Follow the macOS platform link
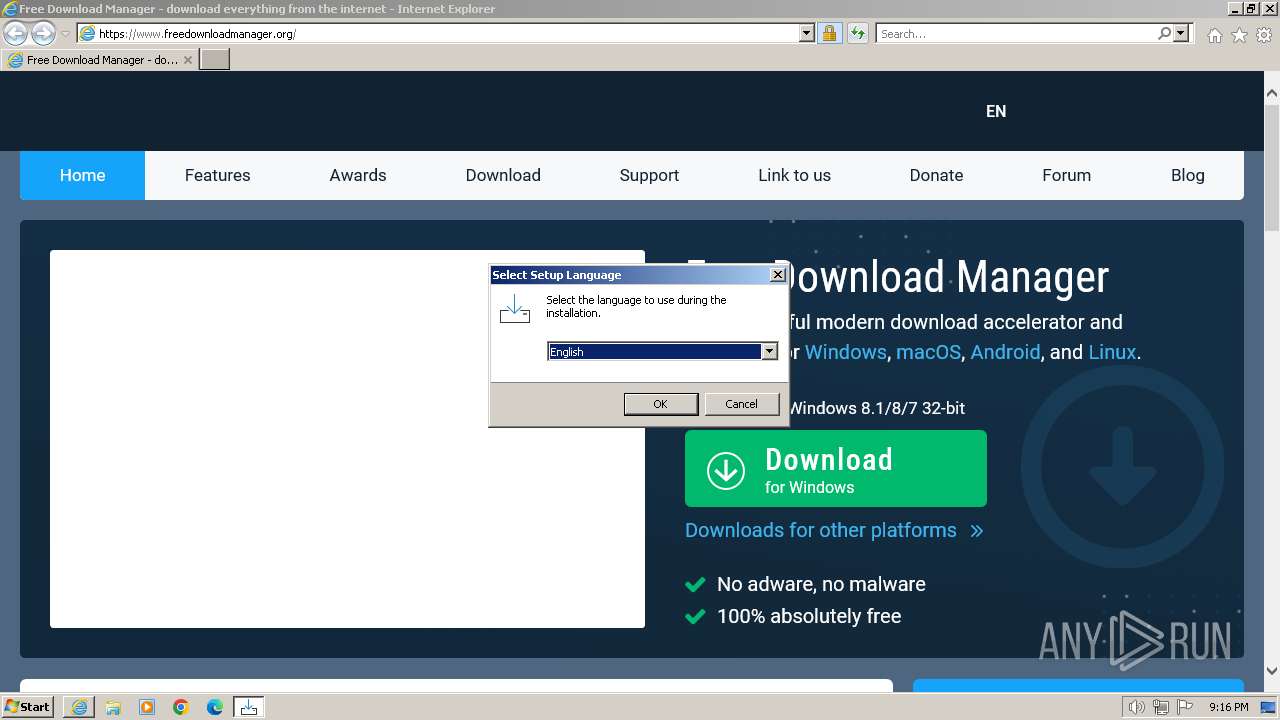Viewport: 1280px width, 720px height. coord(928,352)
